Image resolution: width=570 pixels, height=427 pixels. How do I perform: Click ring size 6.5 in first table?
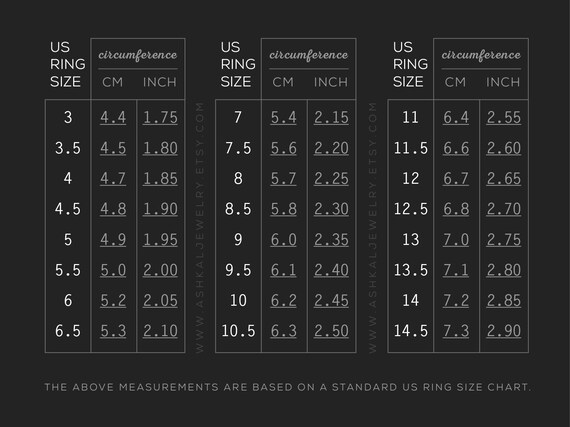(68, 331)
